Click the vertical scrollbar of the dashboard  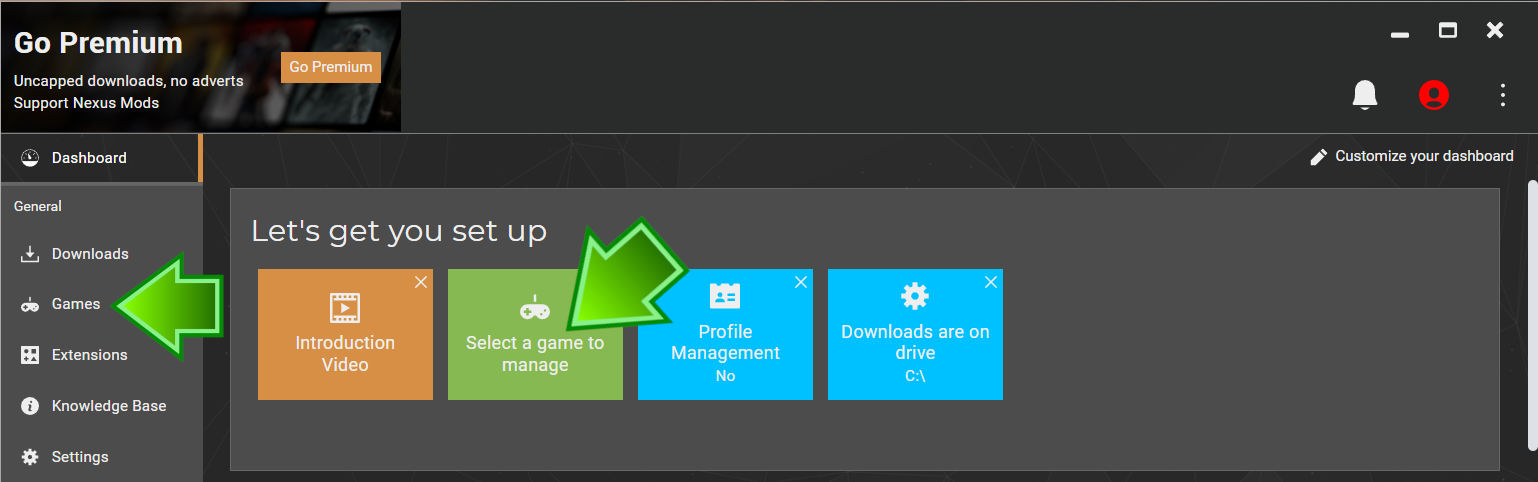pyautogui.click(x=1532, y=314)
